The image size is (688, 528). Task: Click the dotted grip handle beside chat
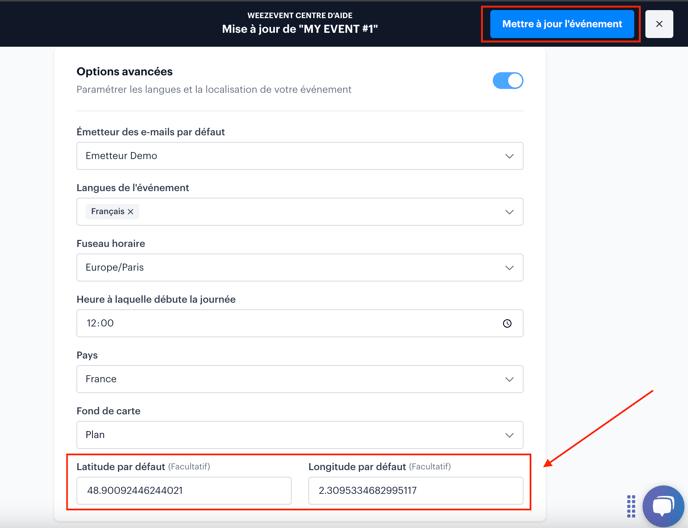[x=631, y=506]
